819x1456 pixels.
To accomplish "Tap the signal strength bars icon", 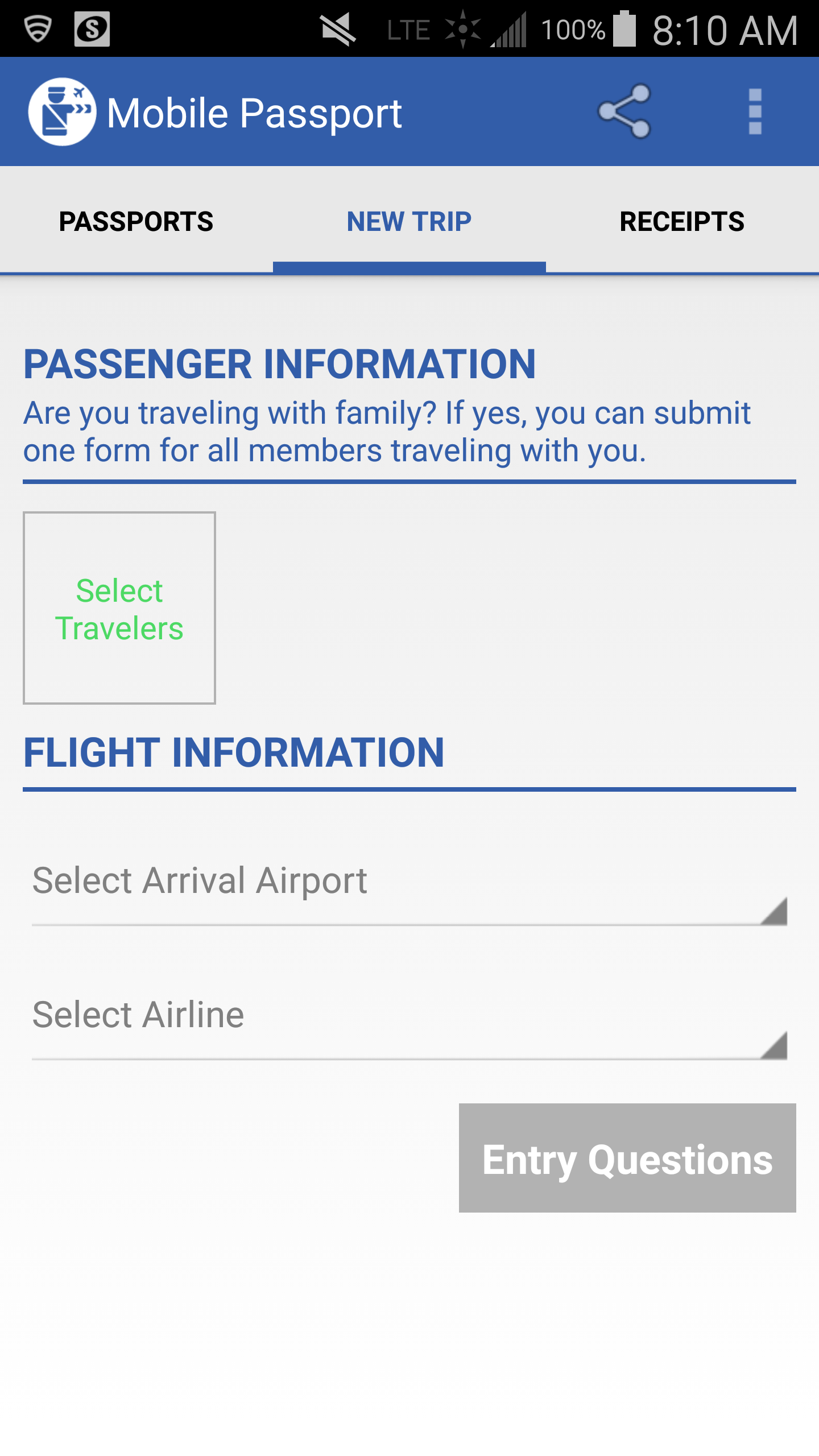I will [510, 31].
